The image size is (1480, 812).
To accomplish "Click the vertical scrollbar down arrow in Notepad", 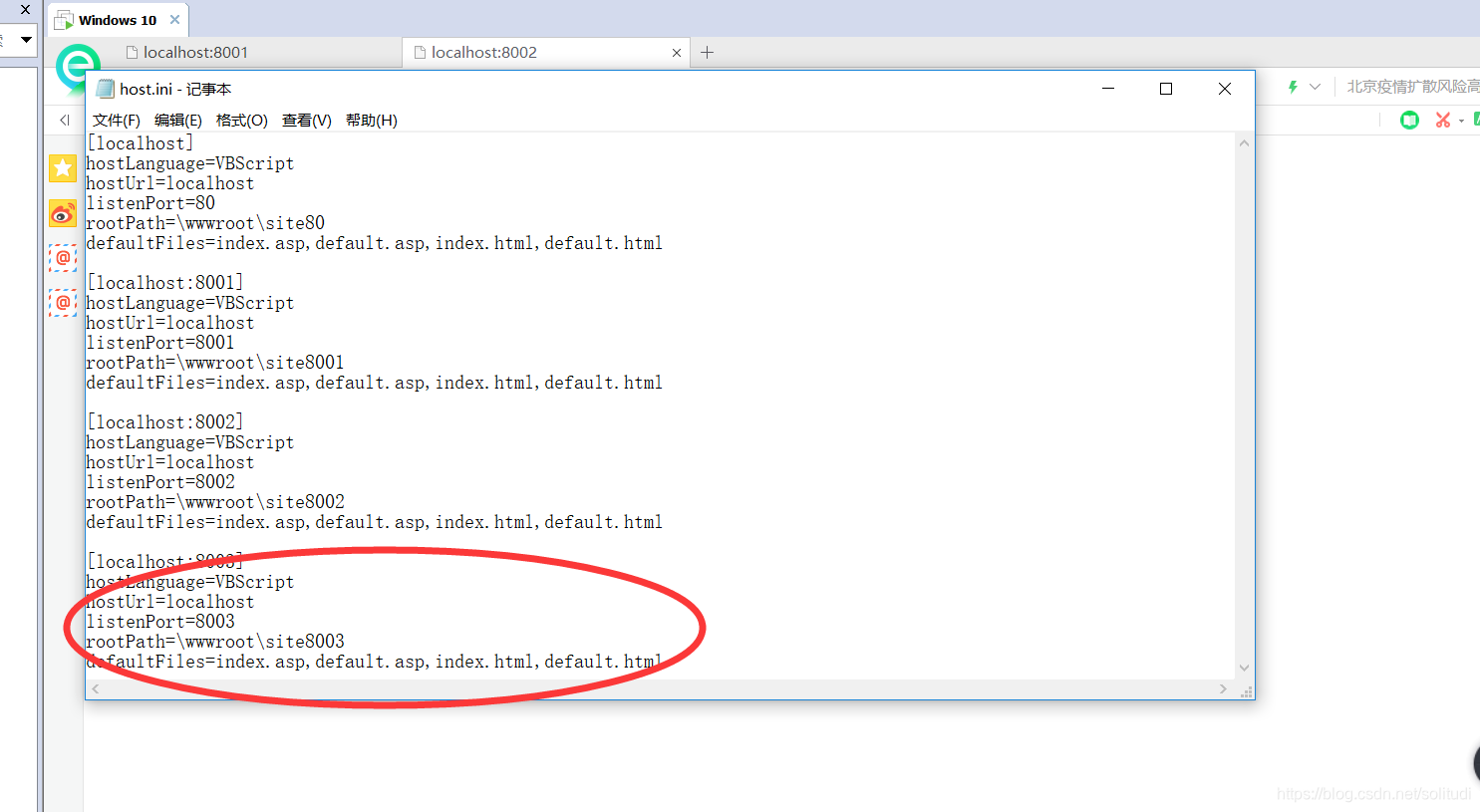I will coord(1244,669).
